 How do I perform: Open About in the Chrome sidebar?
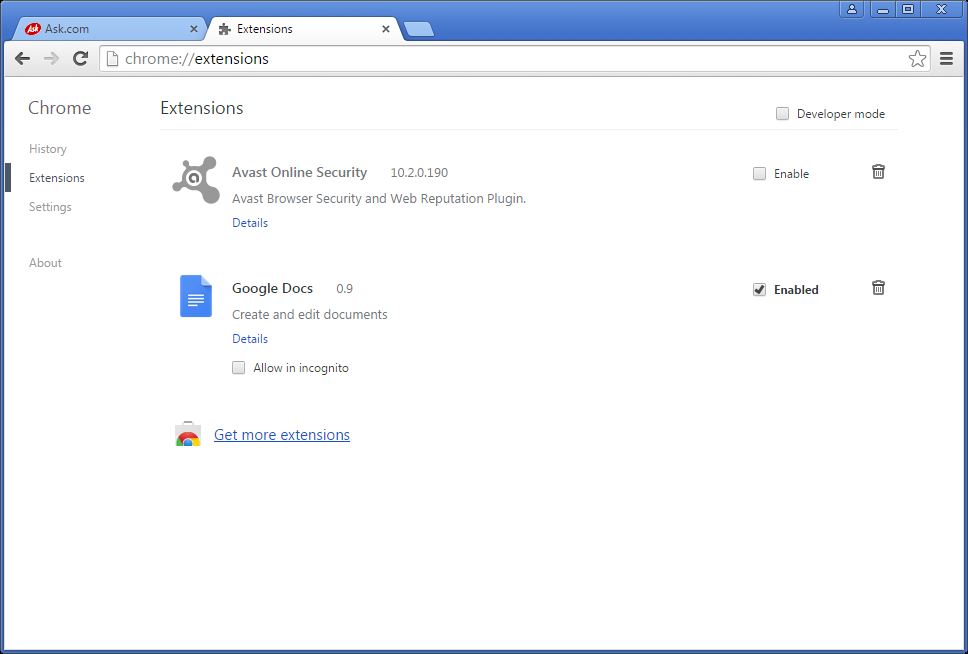point(45,263)
